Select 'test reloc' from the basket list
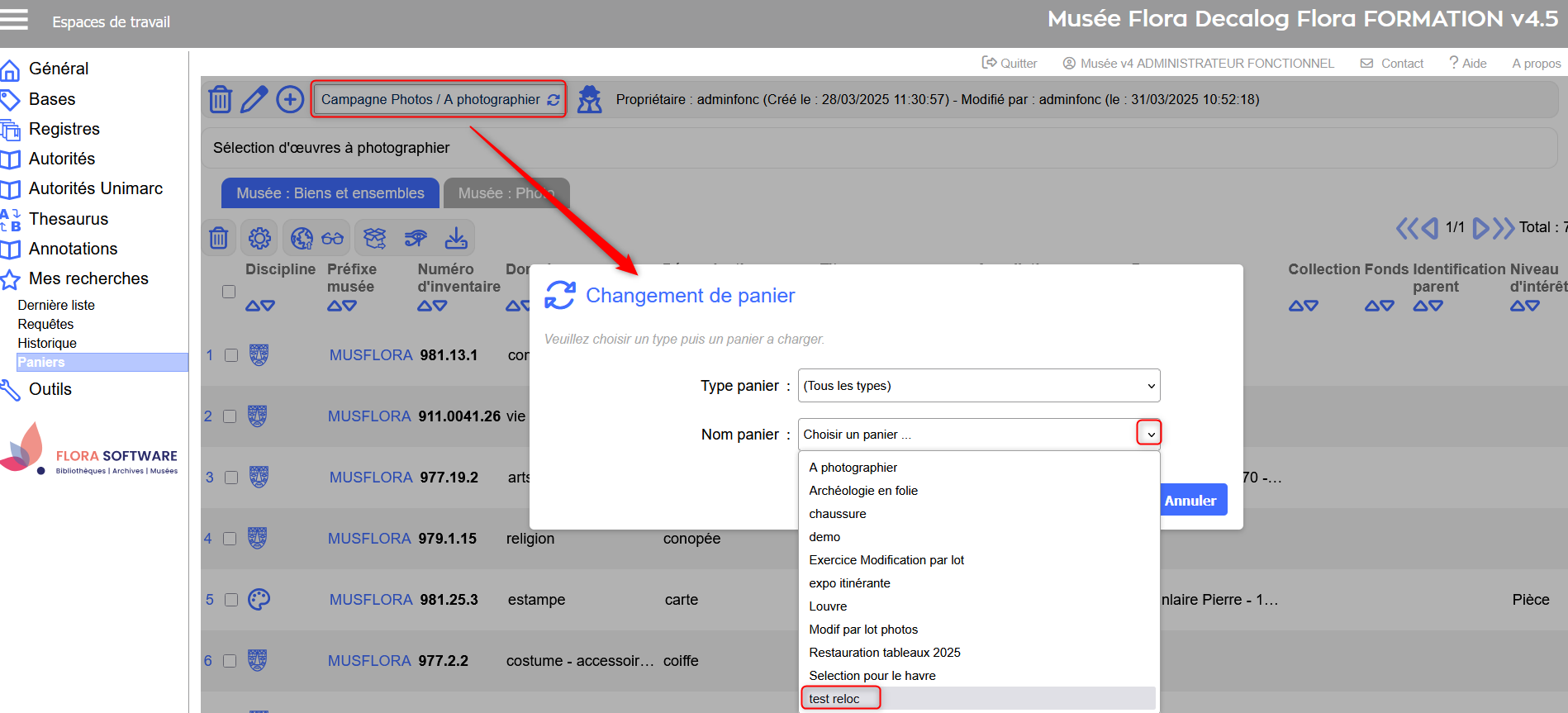Screen dimensions: 1568x713 (834, 699)
